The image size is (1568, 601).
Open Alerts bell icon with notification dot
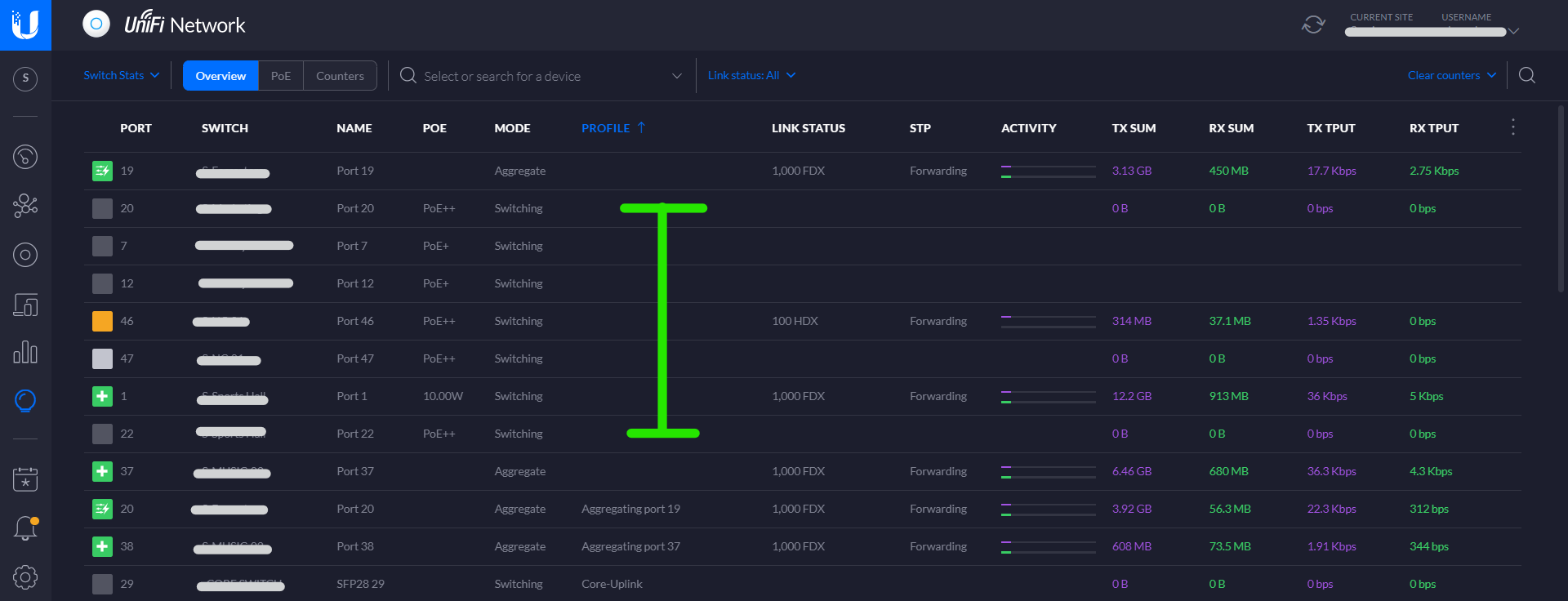pyautogui.click(x=25, y=528)
